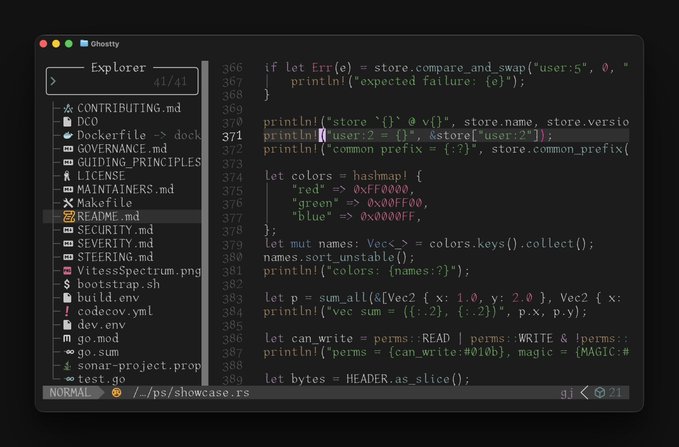This screenshot has height=447, width=679.
Task: Click the README.md orange icon
Action: click(x=69, y=216)
